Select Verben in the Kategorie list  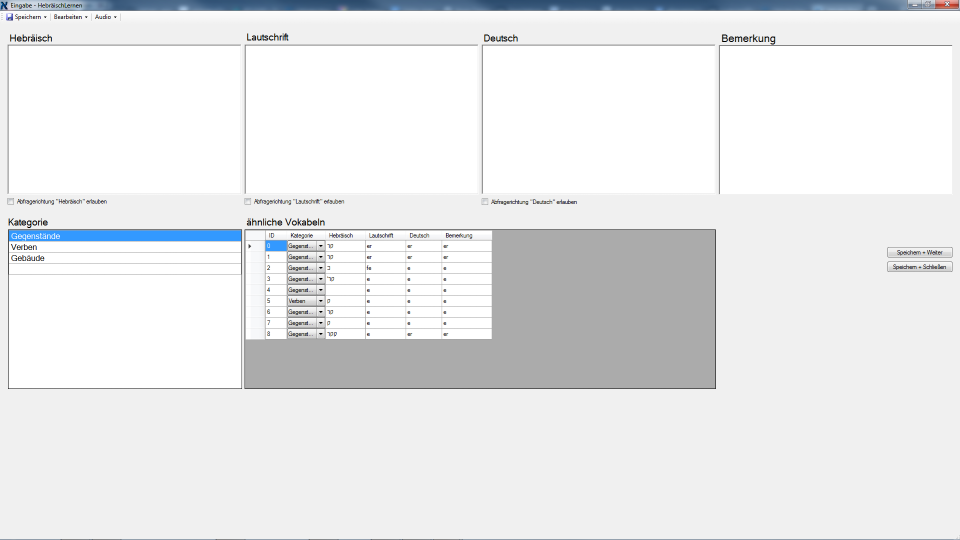(124, 247)
